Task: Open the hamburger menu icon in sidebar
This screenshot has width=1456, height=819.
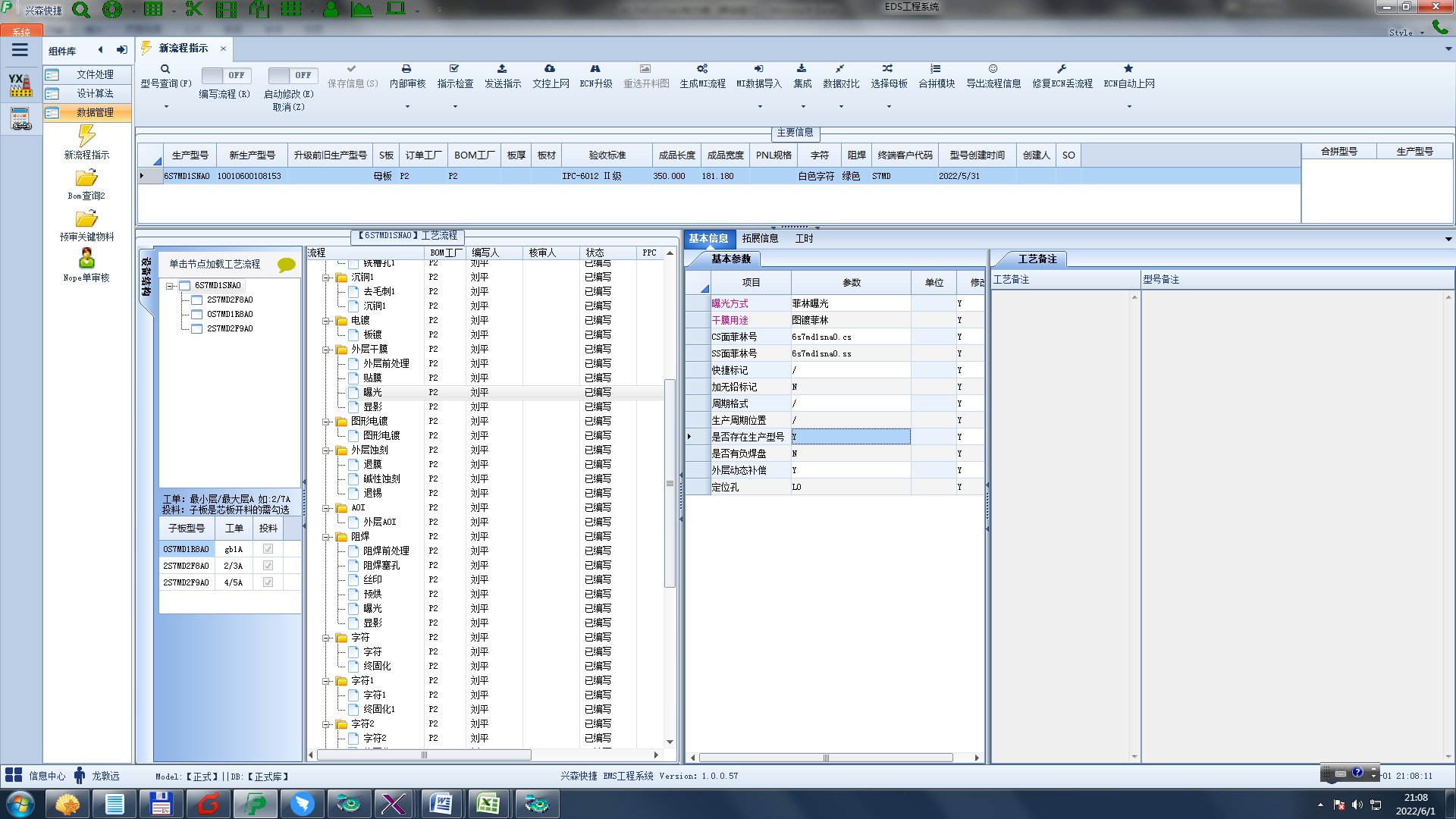Action: 20,50
